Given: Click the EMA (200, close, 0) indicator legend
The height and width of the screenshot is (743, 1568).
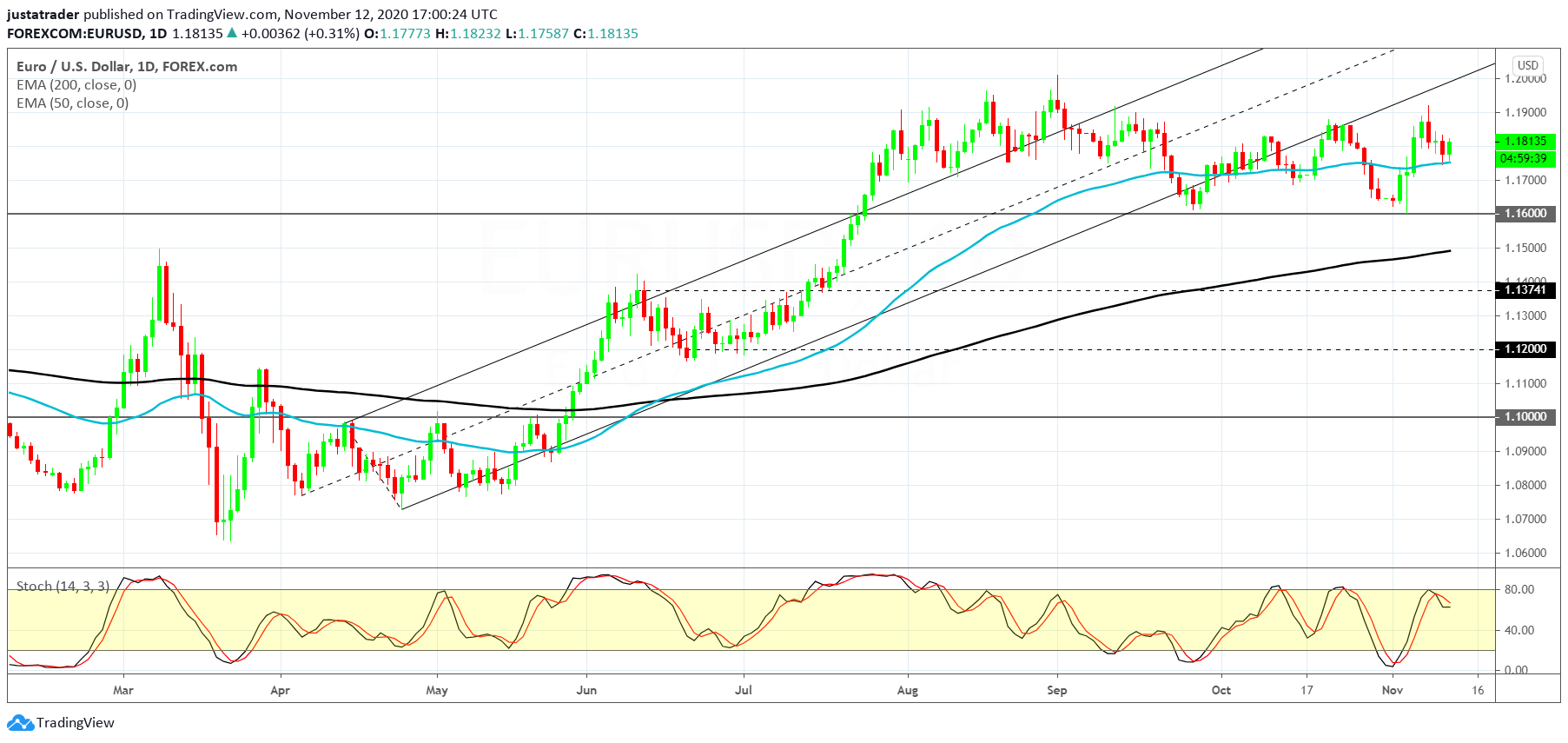Looking at the screenshot, I should [76, 85].
